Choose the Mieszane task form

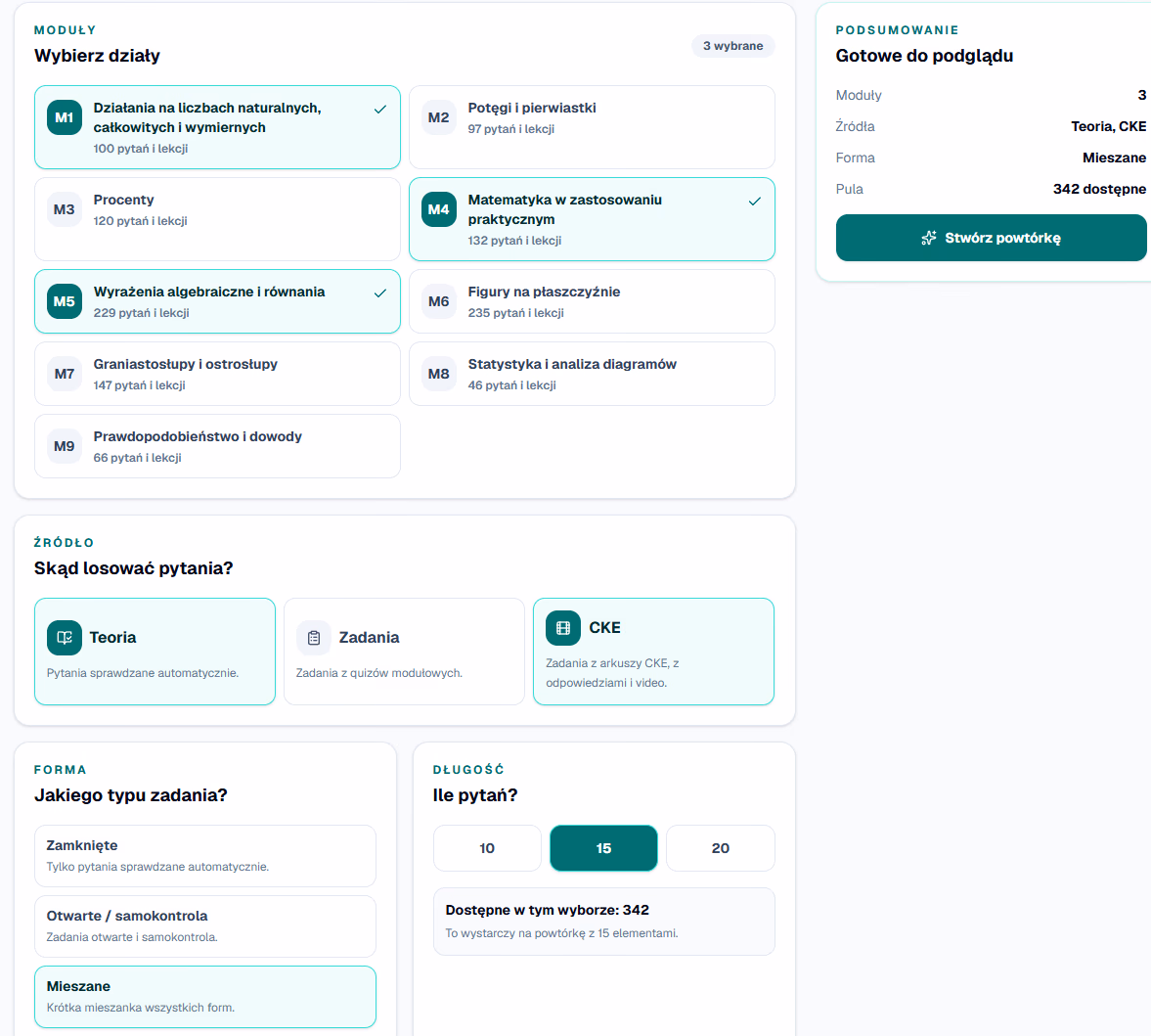(x=204, y=996)
